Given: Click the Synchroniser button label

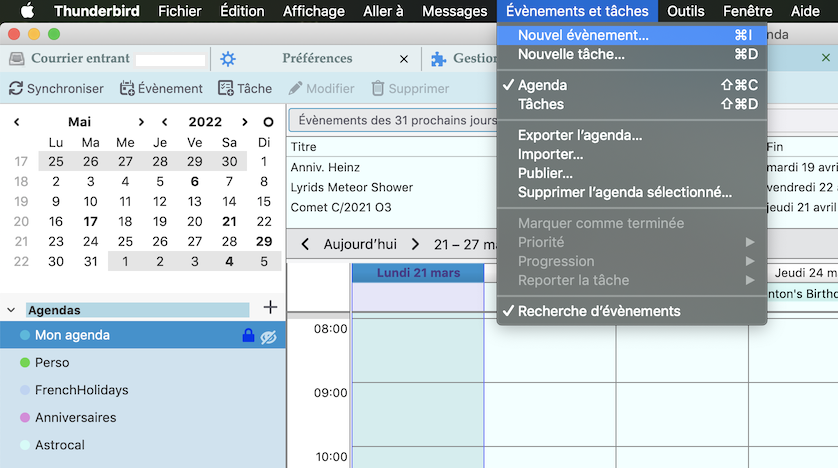Looking at the screenshot, I should tap(65, 89).
